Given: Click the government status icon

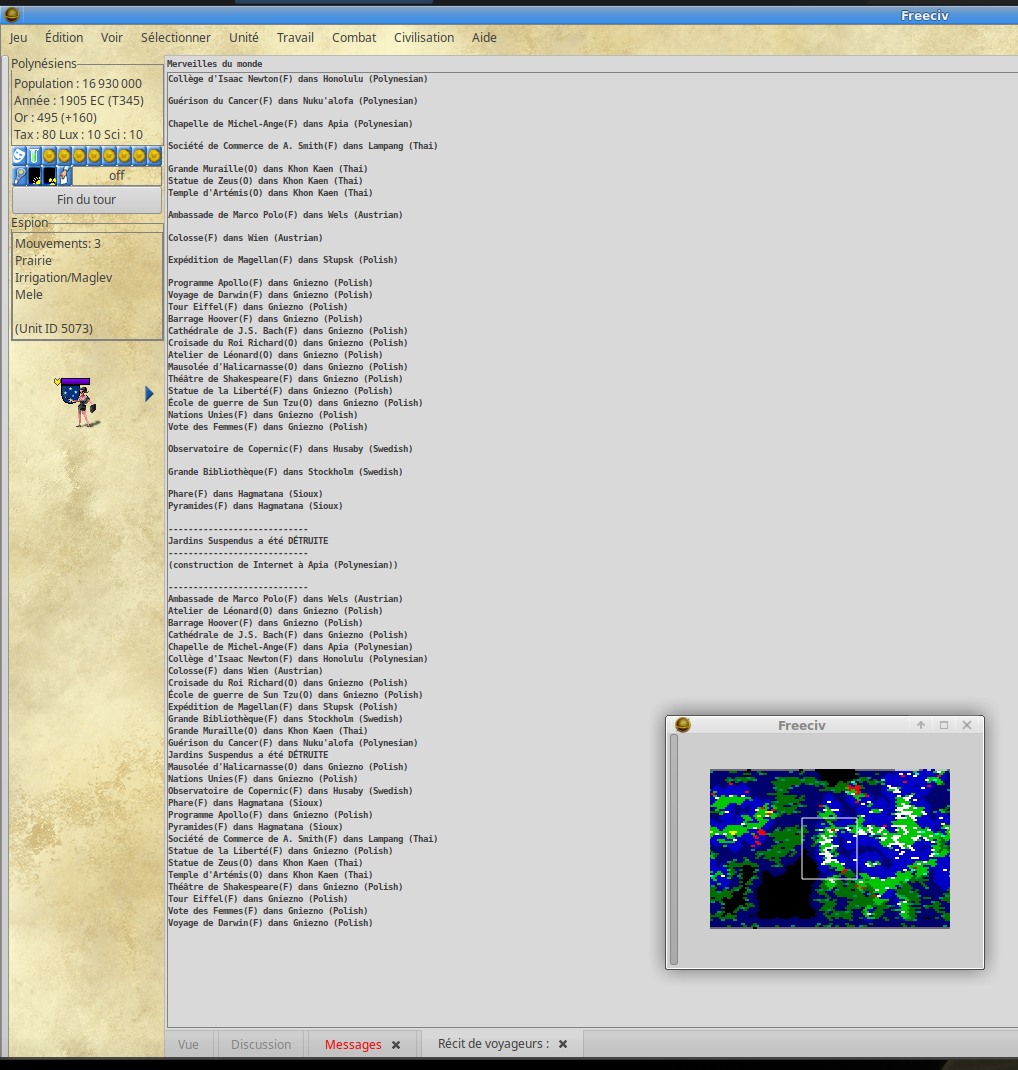Looking at the screenshot, I should 65,176.
